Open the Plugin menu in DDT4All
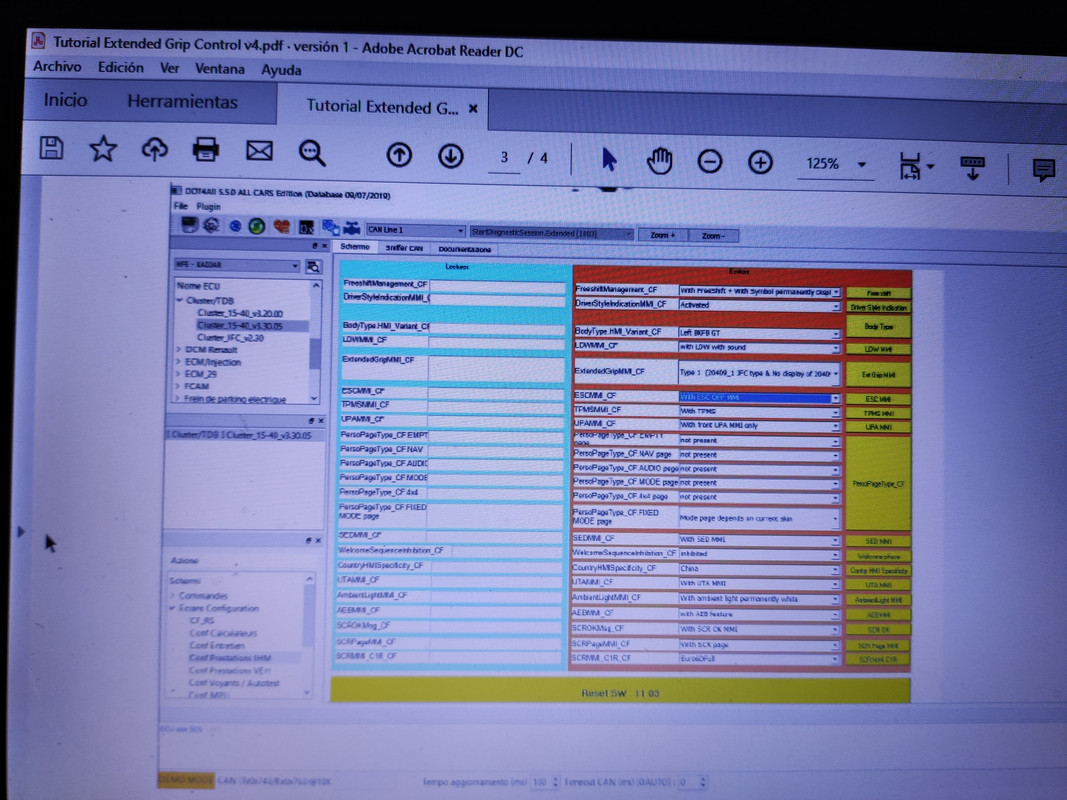Screen dimensions: 1067x800 tap(208, 207)
